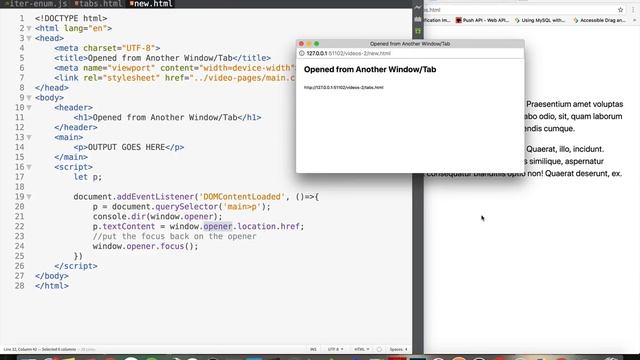Collapse script tag fold on line 16
640x360 pixels.
point(29,167)
